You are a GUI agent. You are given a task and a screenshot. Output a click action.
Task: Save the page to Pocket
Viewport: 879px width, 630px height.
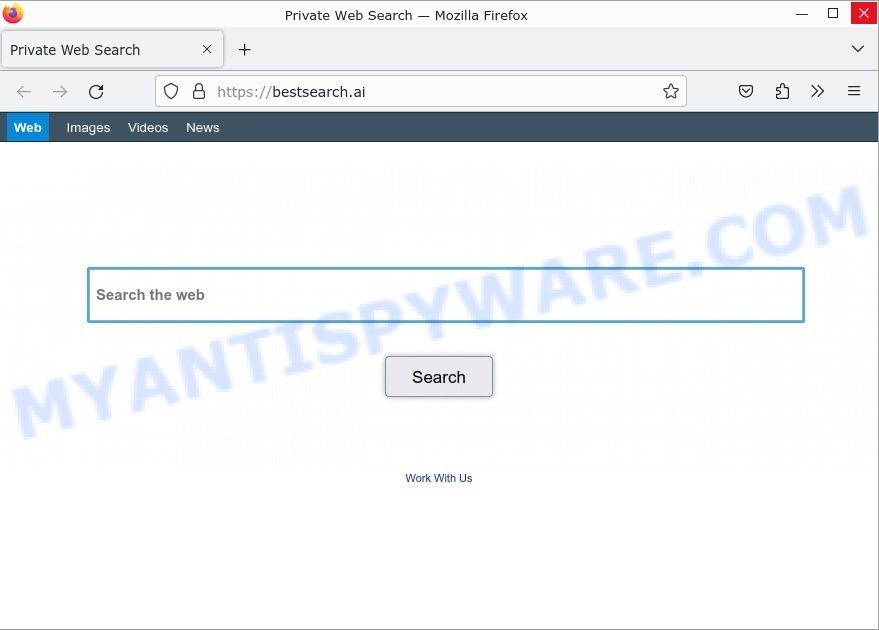pyautogui.click(x=746, y=91)
